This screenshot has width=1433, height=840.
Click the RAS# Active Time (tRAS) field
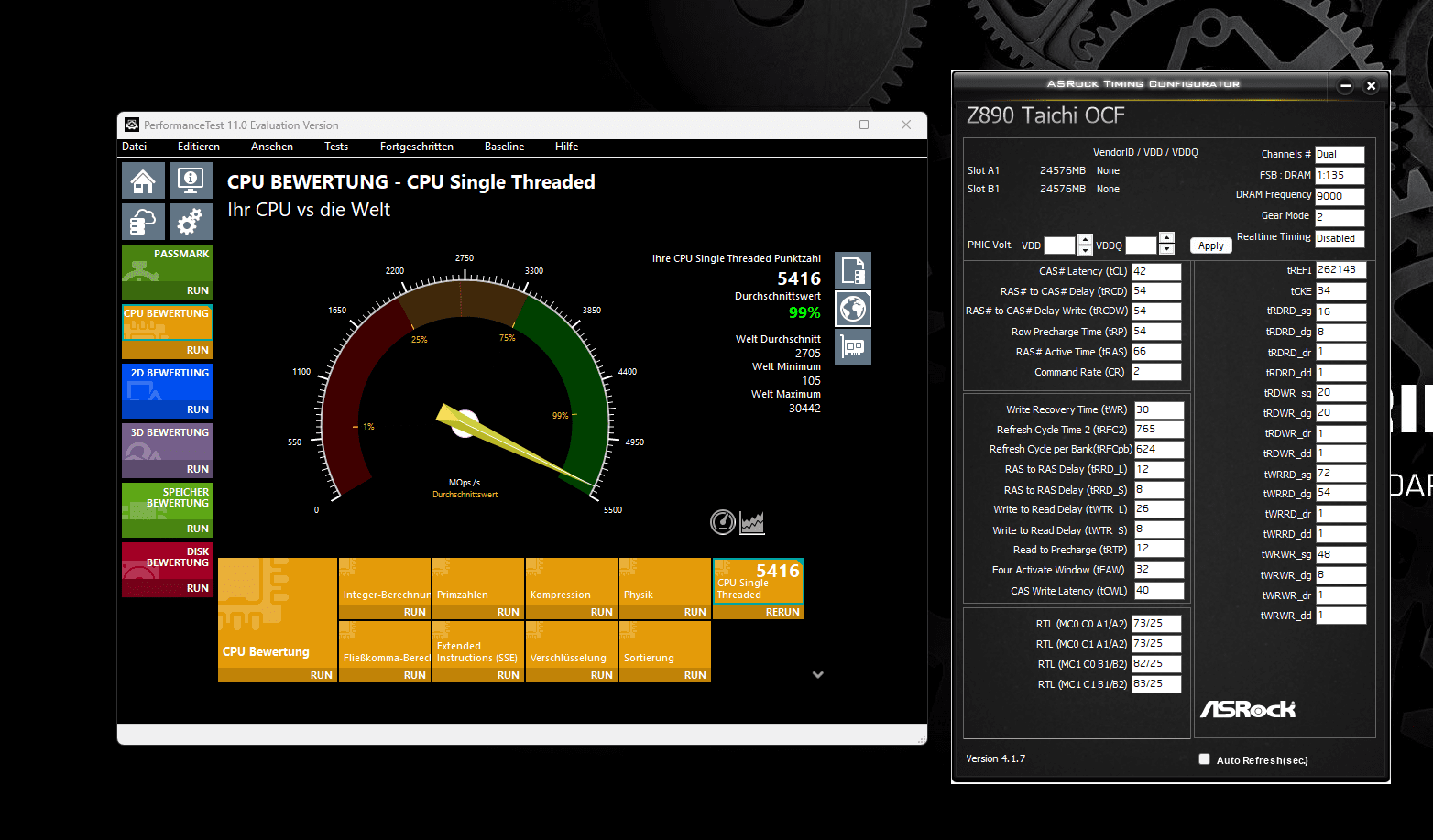(1156, 352)
